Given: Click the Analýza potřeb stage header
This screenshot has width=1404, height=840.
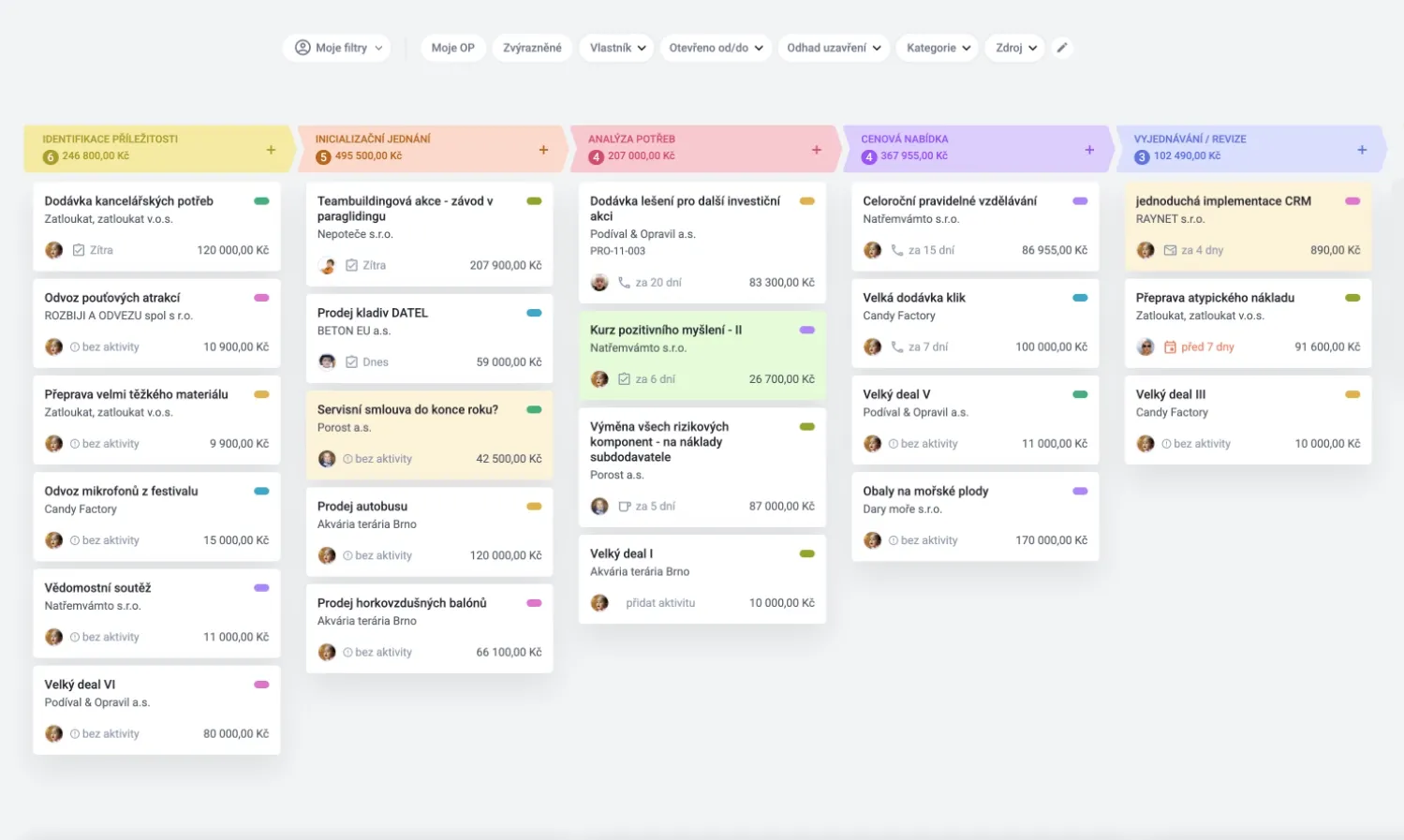Looking at the screenshot, I should pyautogui.click(x=631, y=139).
